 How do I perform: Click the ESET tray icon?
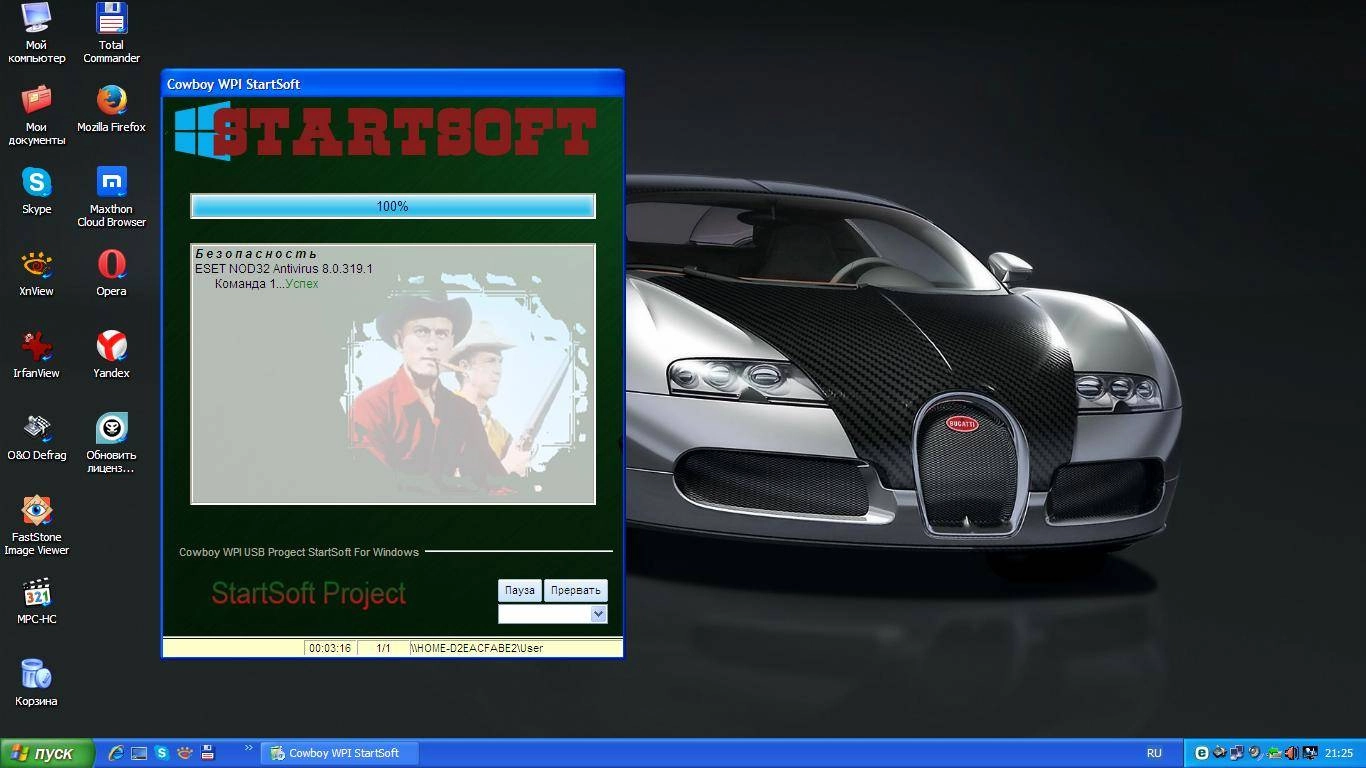tap(1202, 753)
